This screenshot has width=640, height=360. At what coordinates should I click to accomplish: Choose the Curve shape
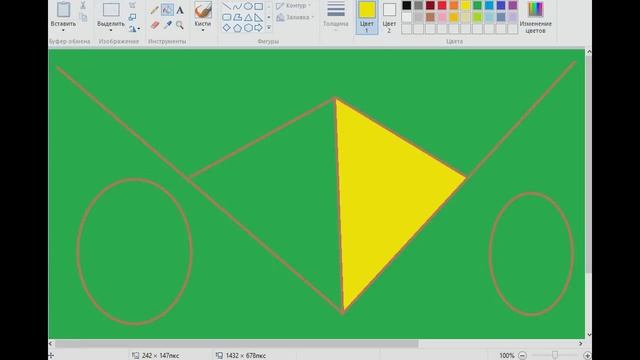(x=238, y=7)
